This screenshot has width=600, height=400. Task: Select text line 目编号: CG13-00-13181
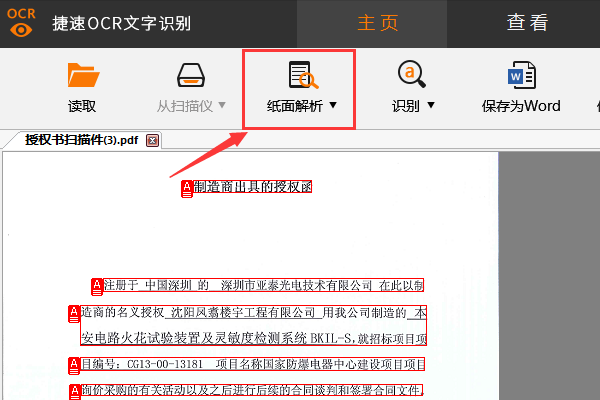click(253, 364)
